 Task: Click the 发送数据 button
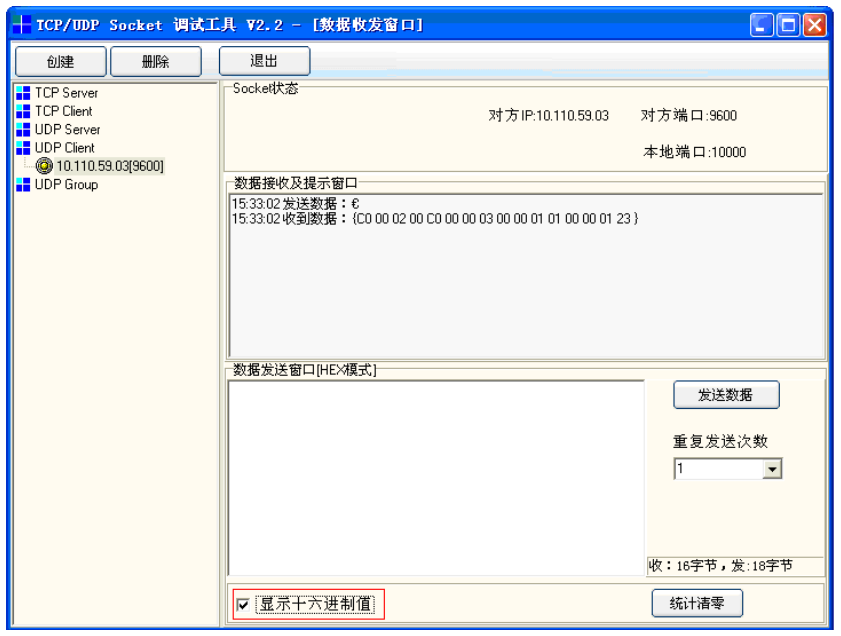[726, 395]
